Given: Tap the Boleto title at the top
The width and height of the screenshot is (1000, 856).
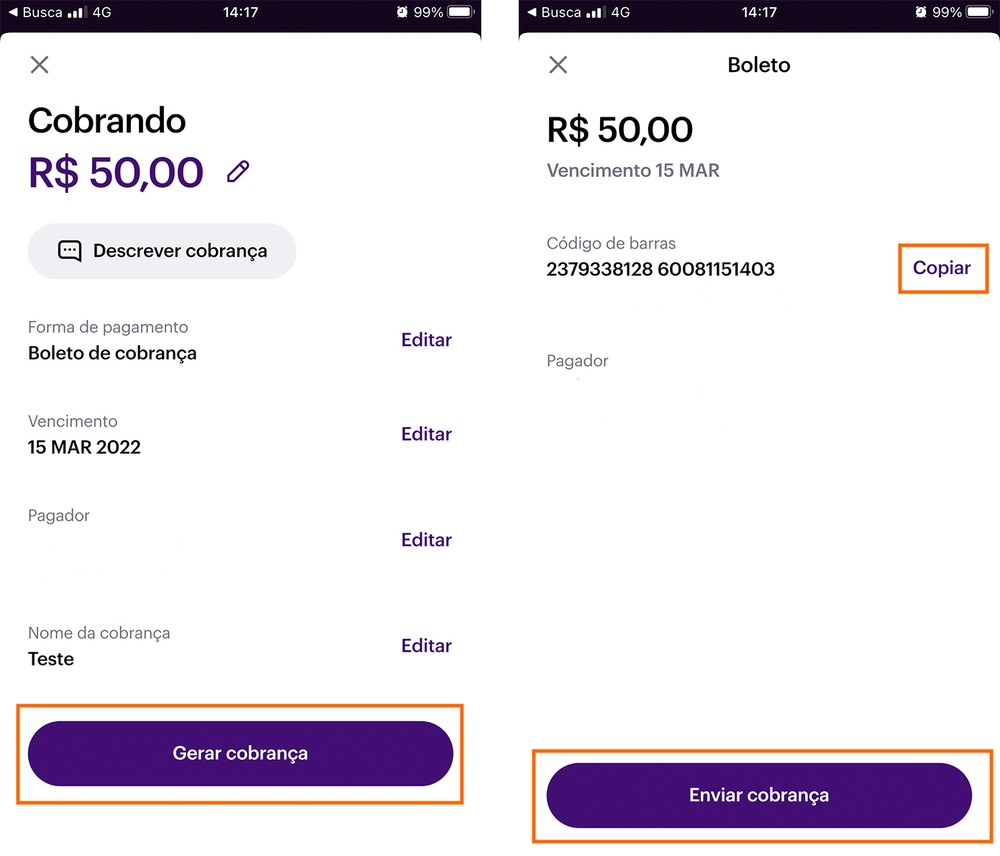Looking at the screenshot, I should [x=758, y=65].
